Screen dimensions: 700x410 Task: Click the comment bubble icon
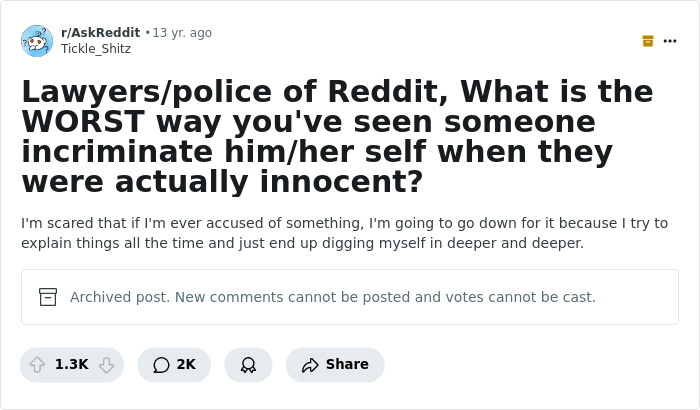(161, 365)
